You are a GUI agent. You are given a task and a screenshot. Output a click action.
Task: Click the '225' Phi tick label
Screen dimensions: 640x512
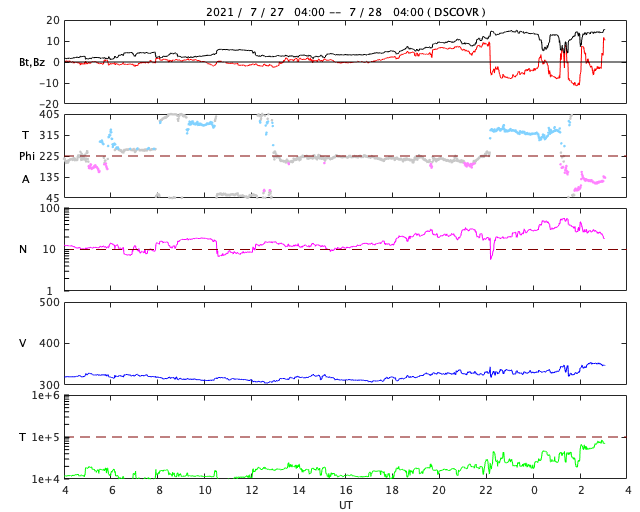[x=49, y=156]
